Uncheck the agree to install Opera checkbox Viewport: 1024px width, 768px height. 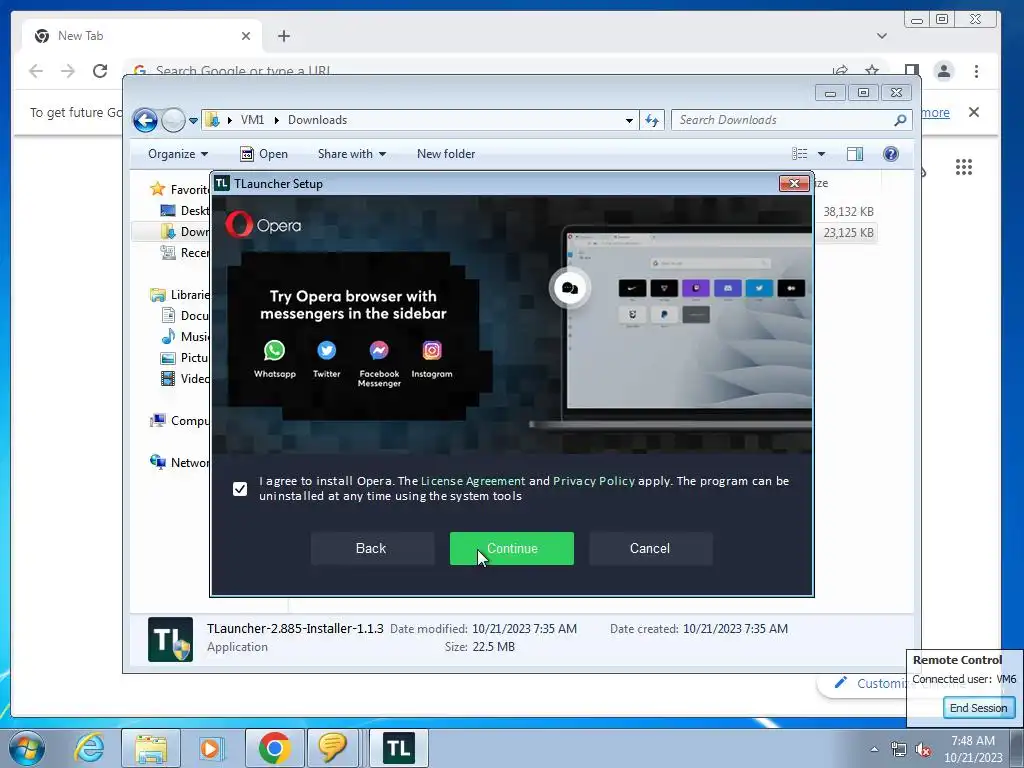tap(240, 488)
